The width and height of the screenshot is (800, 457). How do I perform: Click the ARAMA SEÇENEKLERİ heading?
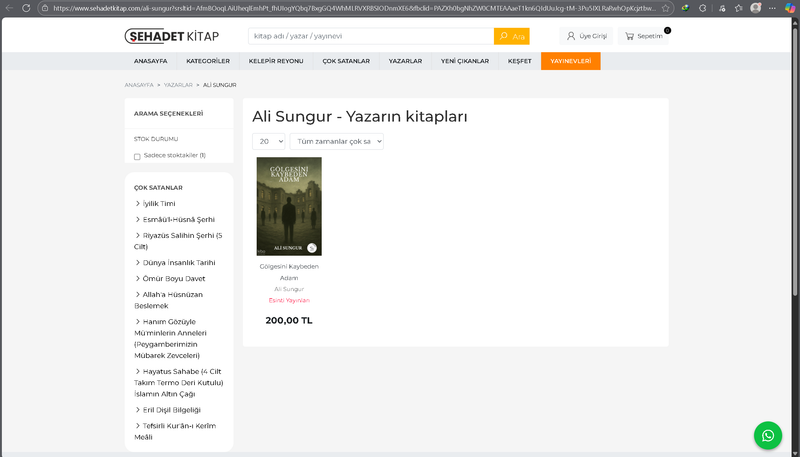tap(168, 114)
